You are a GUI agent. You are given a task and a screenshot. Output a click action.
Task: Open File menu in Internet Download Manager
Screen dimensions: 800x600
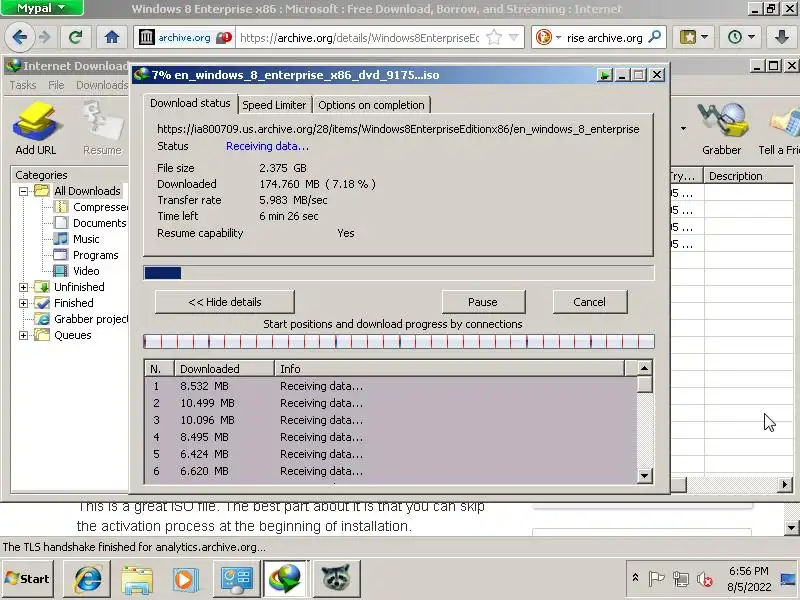(56, 85)
